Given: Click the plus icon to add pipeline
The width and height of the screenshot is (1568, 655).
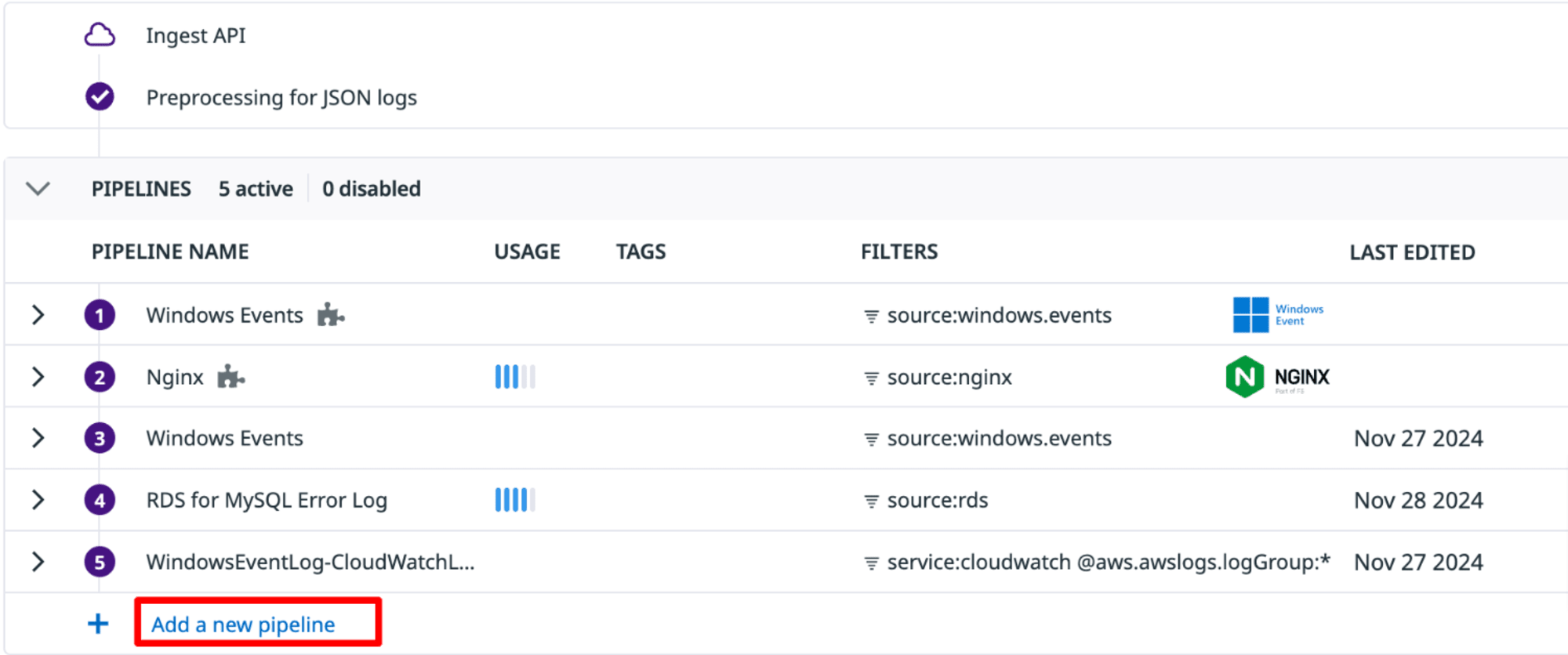Looking at the screenshot, I should 98,624.
